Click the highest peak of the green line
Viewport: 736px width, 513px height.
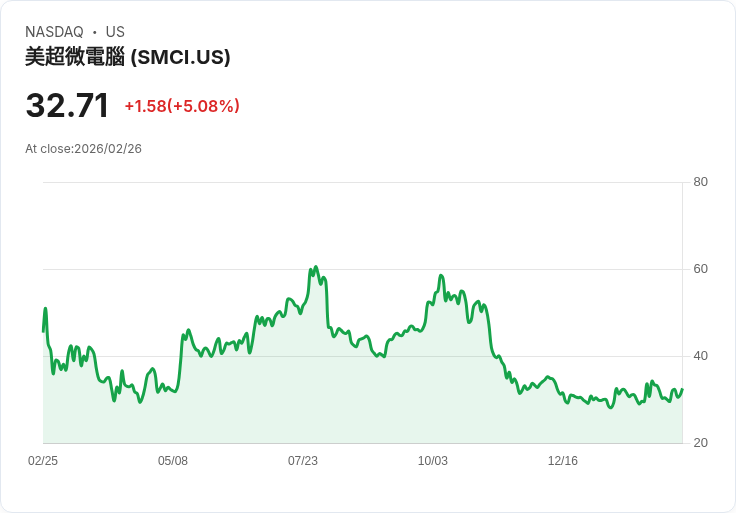pyautogui.click(x=316, y=267)
